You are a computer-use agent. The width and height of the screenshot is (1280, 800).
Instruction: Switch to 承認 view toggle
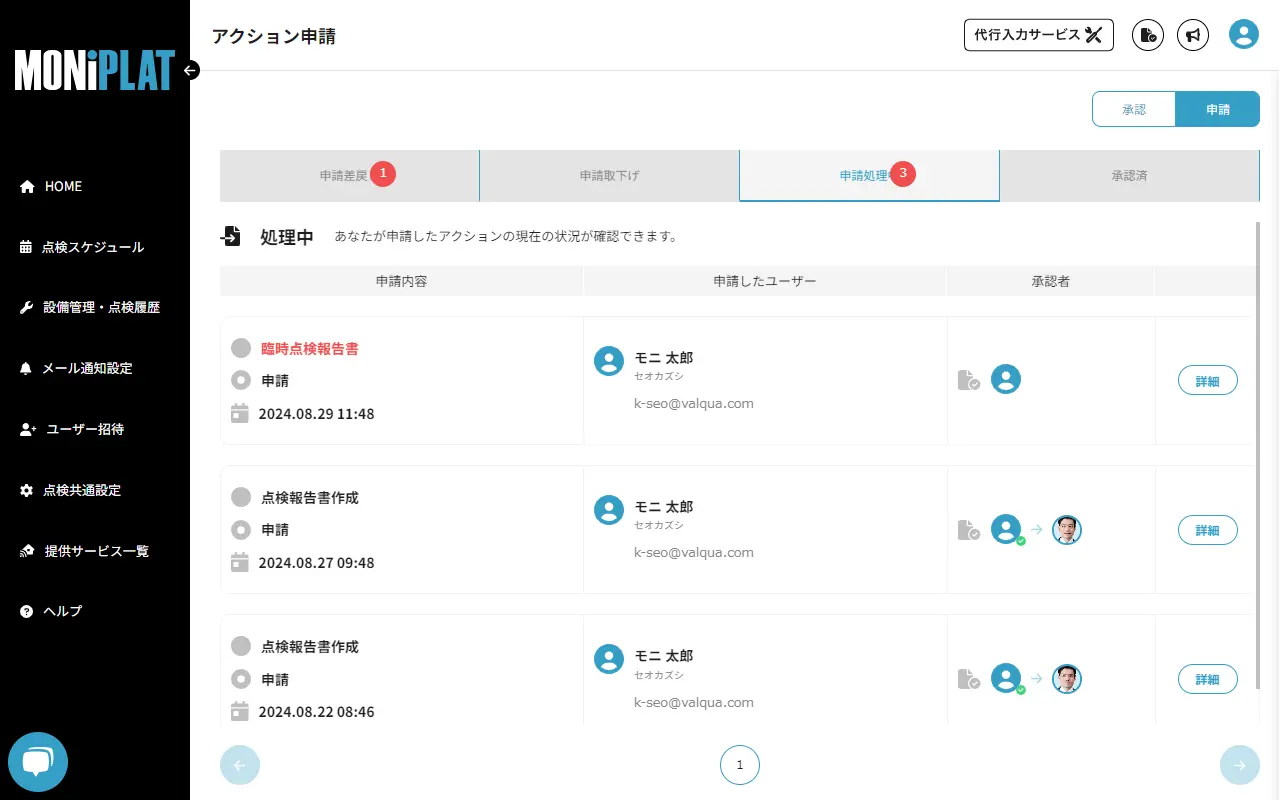[x=1133, y=110]
